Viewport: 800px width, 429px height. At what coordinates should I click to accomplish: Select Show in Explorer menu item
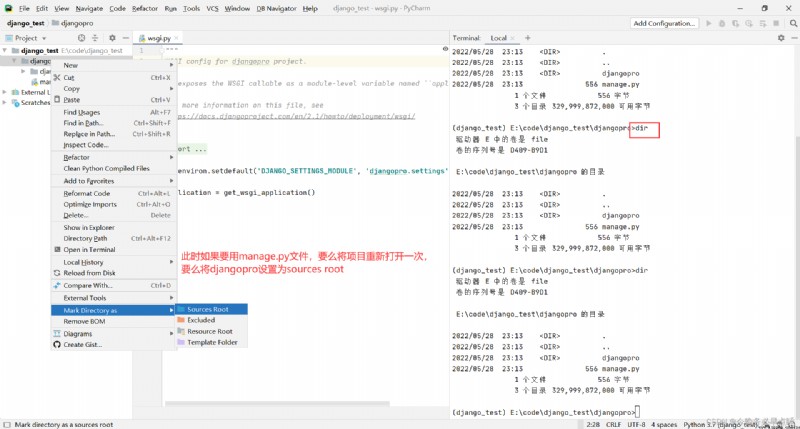(113, 228)
